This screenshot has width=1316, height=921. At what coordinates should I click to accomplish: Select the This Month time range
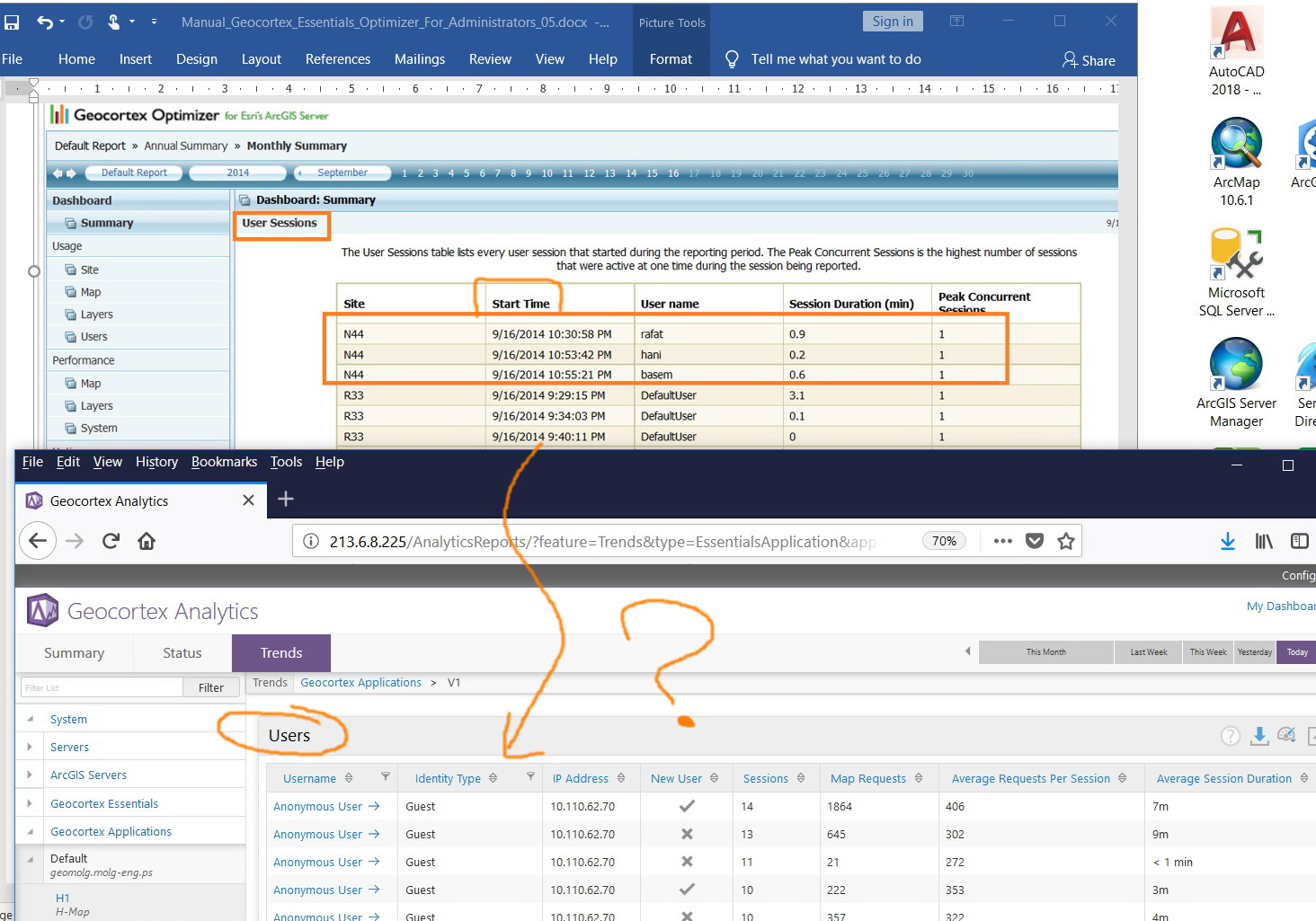click(x=1046, y=652)
